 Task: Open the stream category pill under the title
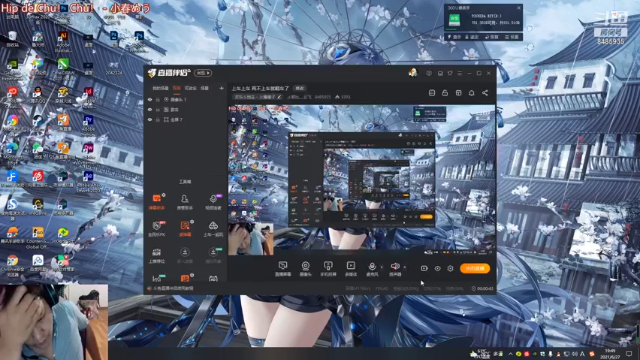(258, 97)
